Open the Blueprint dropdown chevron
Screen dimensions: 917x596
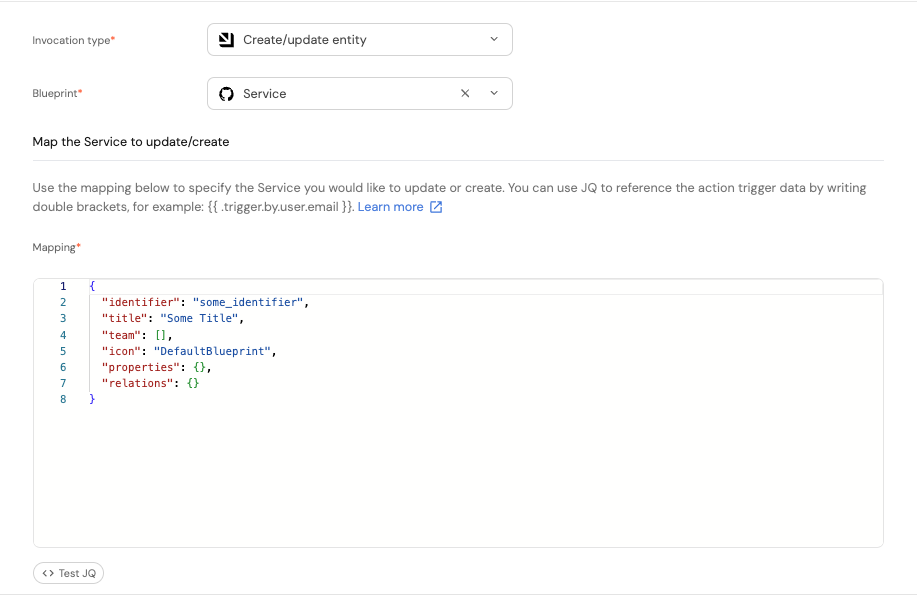(x=494, y=94)
